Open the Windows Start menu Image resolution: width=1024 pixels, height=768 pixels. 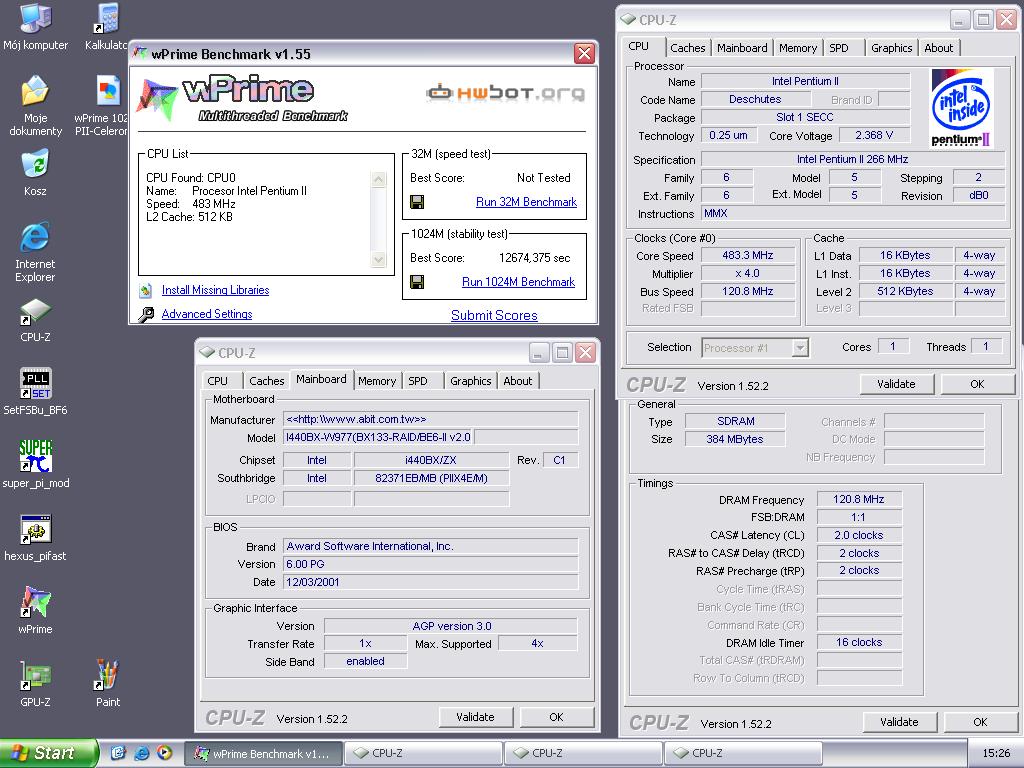(47, 753)
